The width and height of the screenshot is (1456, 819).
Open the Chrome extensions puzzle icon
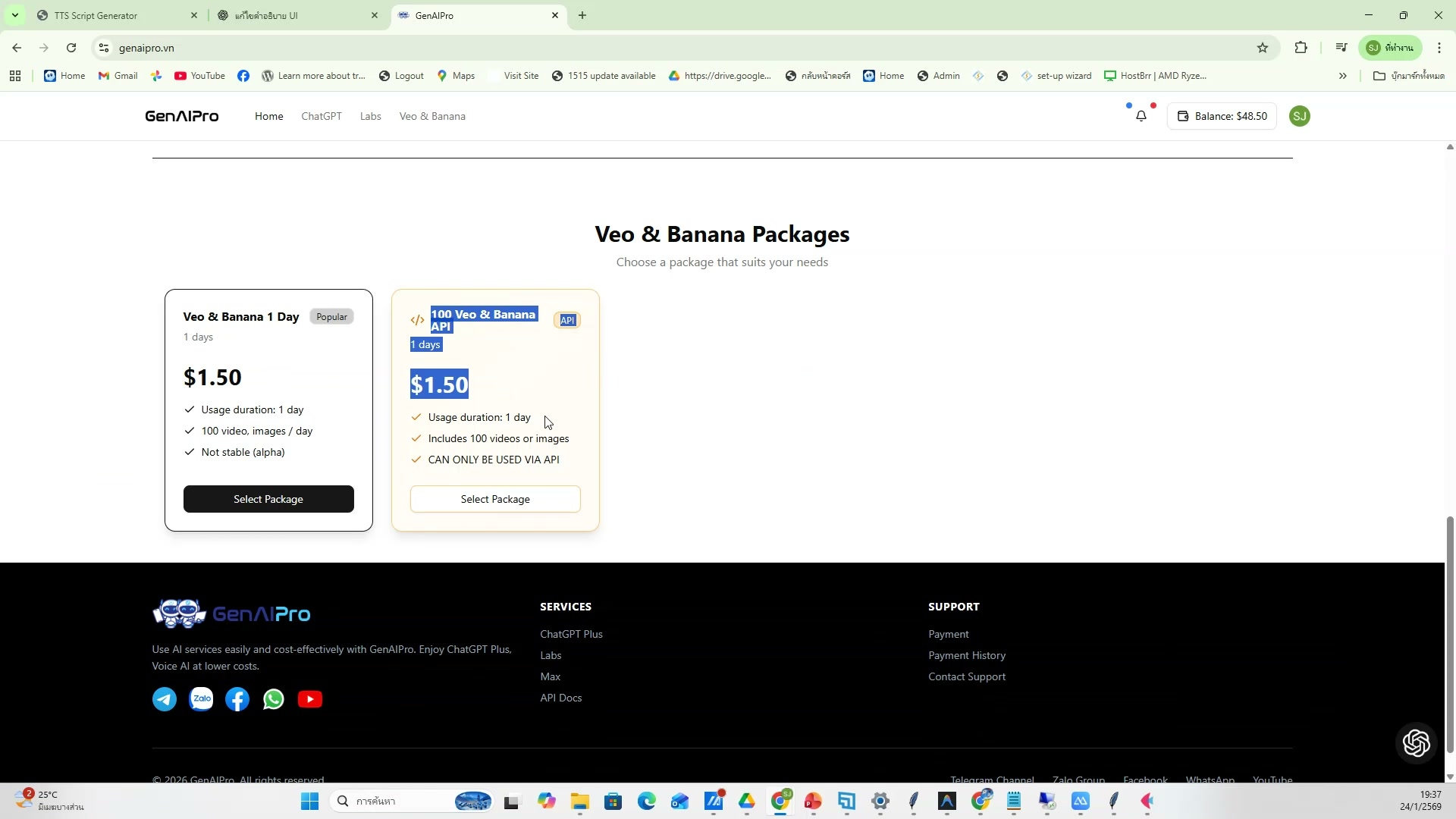pos(1301,48)
